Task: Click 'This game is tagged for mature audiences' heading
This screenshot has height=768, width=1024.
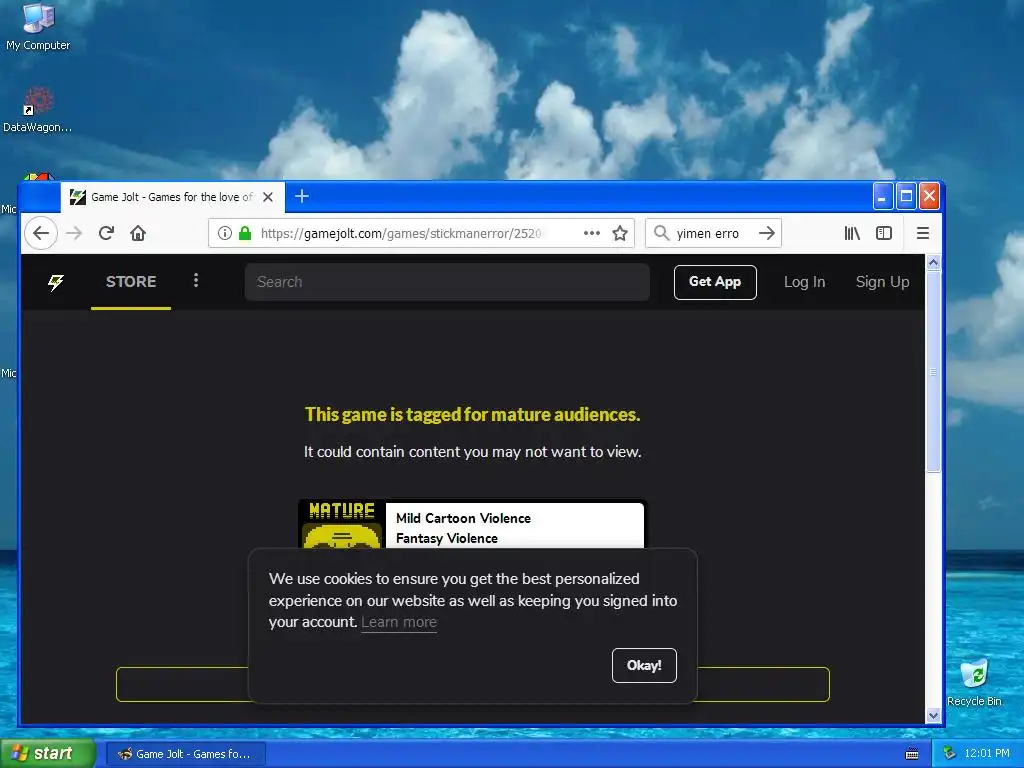Action: tap(473, 415)
